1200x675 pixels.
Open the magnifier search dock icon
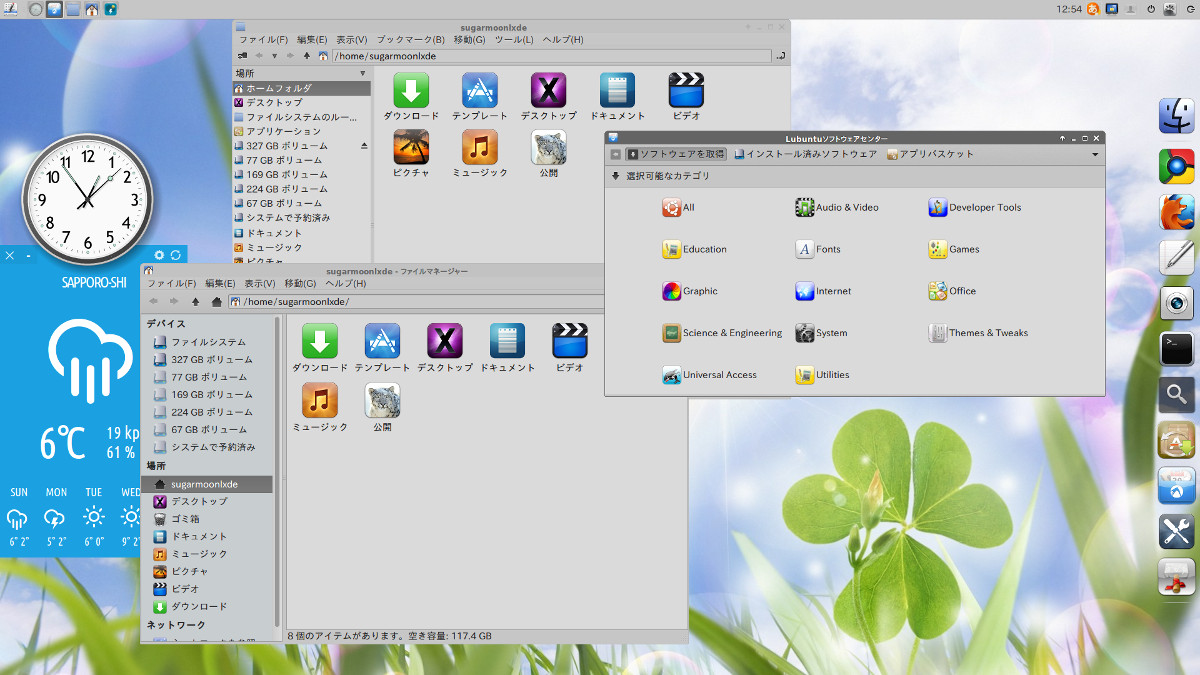coord(1177,395)
